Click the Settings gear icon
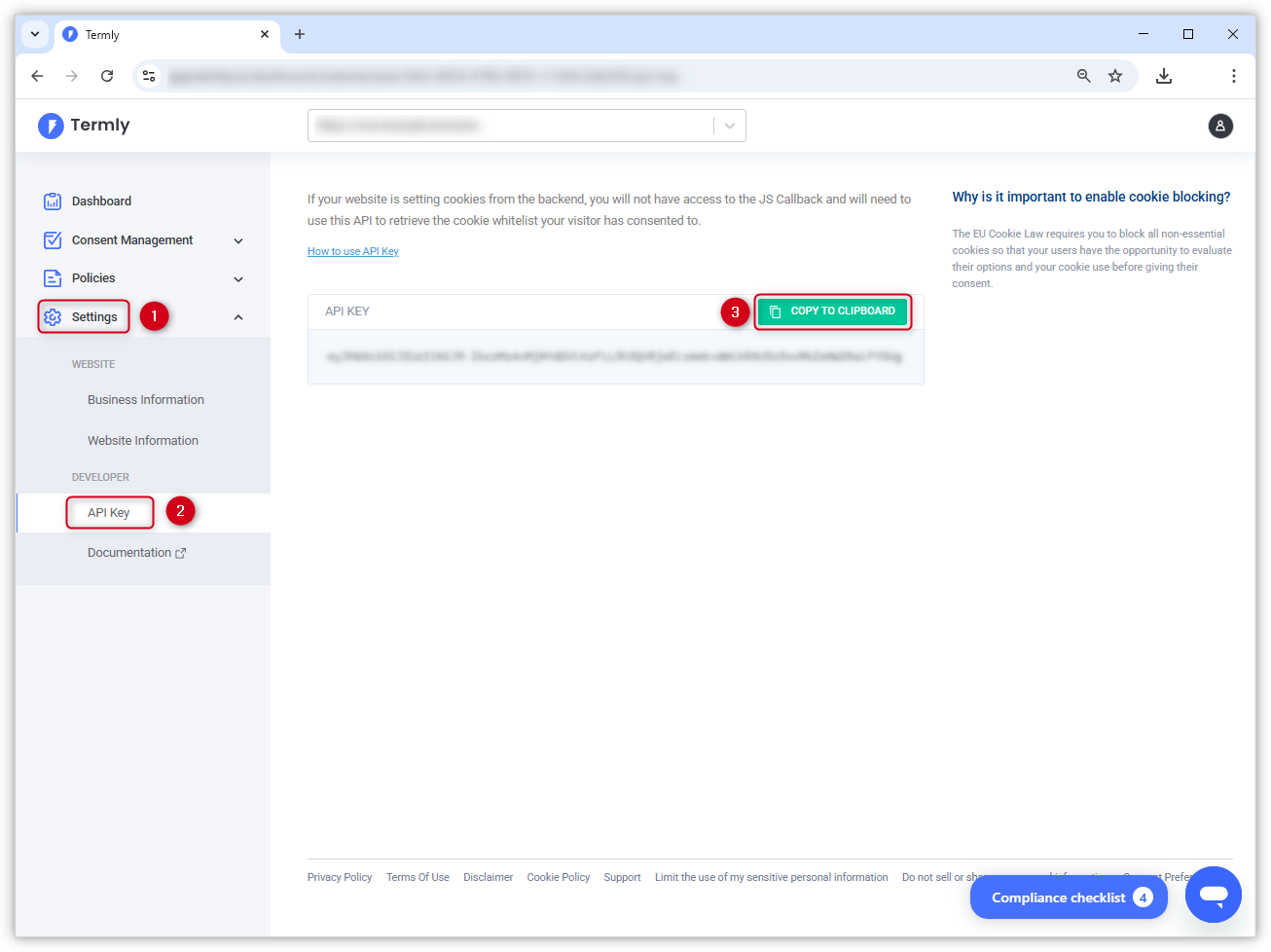 52,316
